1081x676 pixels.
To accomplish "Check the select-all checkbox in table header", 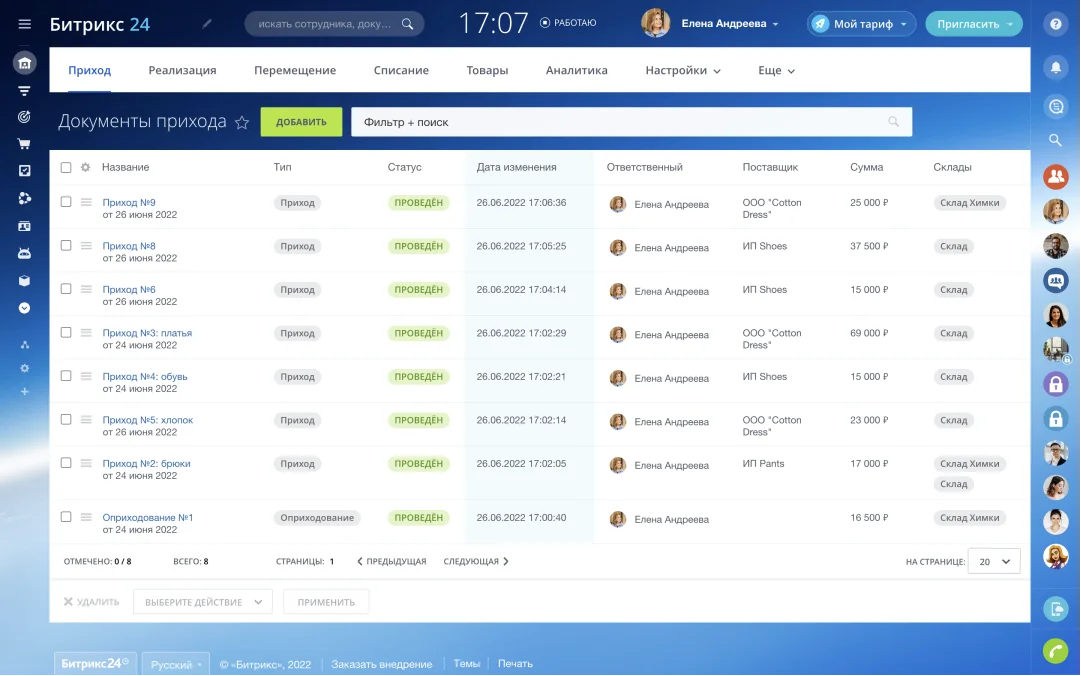I will coord(65,167).
